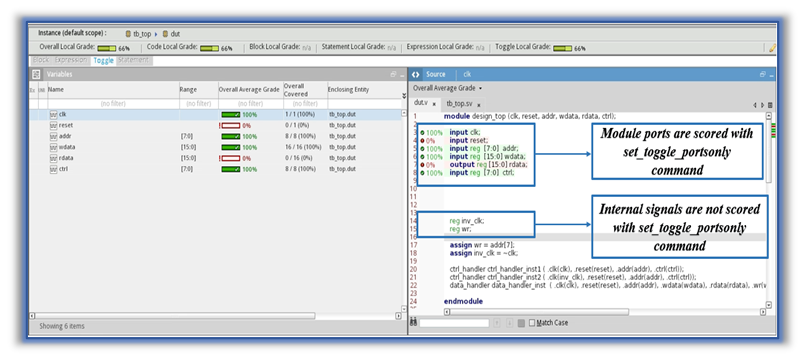
Task: Click the Code Local Grade 66% bar
Action: point(209,48)
